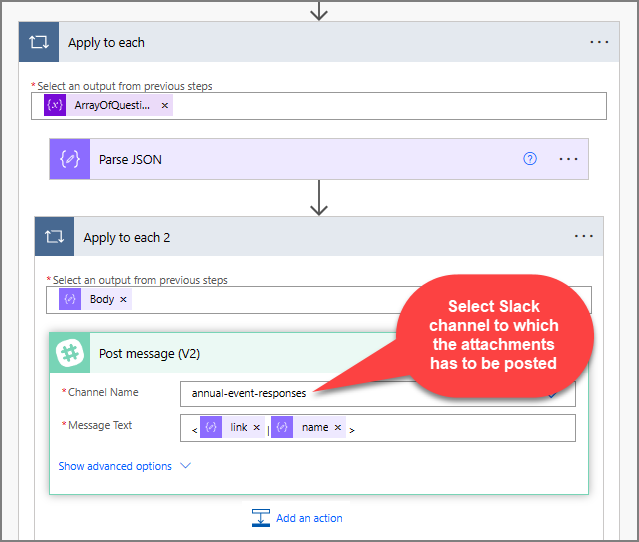Open Parse JSON help info icon
Image resolution: width=639 pixels, height=542 pixels.
click(530, 159)
